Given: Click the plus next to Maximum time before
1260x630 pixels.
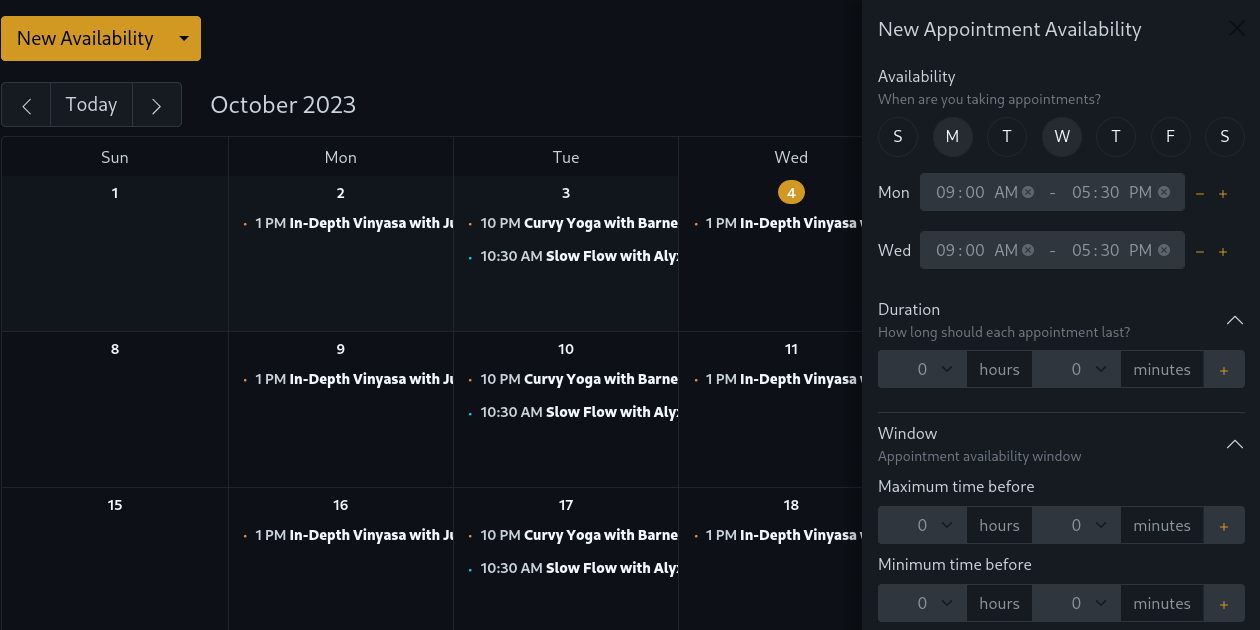Looking at the screenshot, I should coord(1224,525).
